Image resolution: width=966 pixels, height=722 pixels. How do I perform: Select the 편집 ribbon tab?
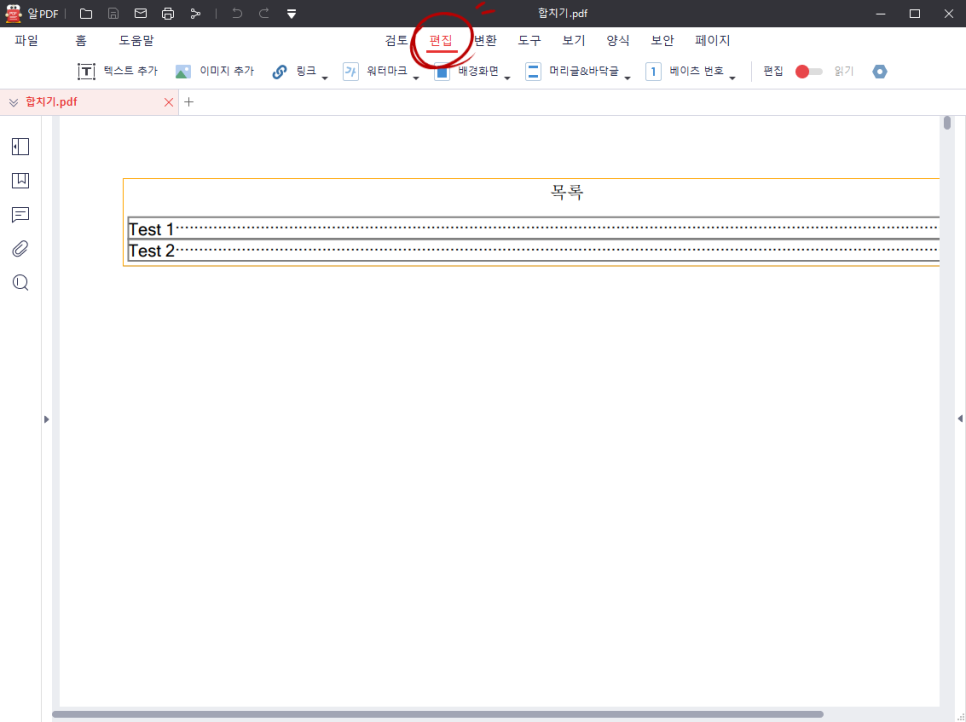440,41
